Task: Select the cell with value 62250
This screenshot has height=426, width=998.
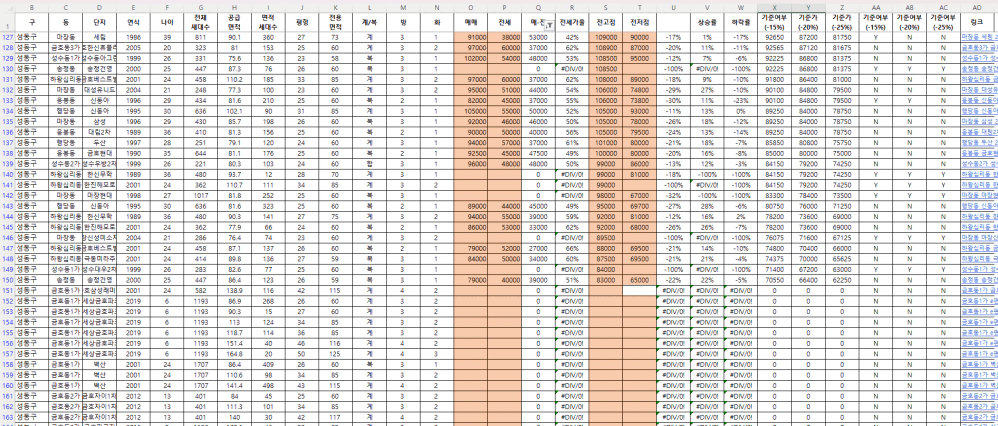Action: coord(841,278)
